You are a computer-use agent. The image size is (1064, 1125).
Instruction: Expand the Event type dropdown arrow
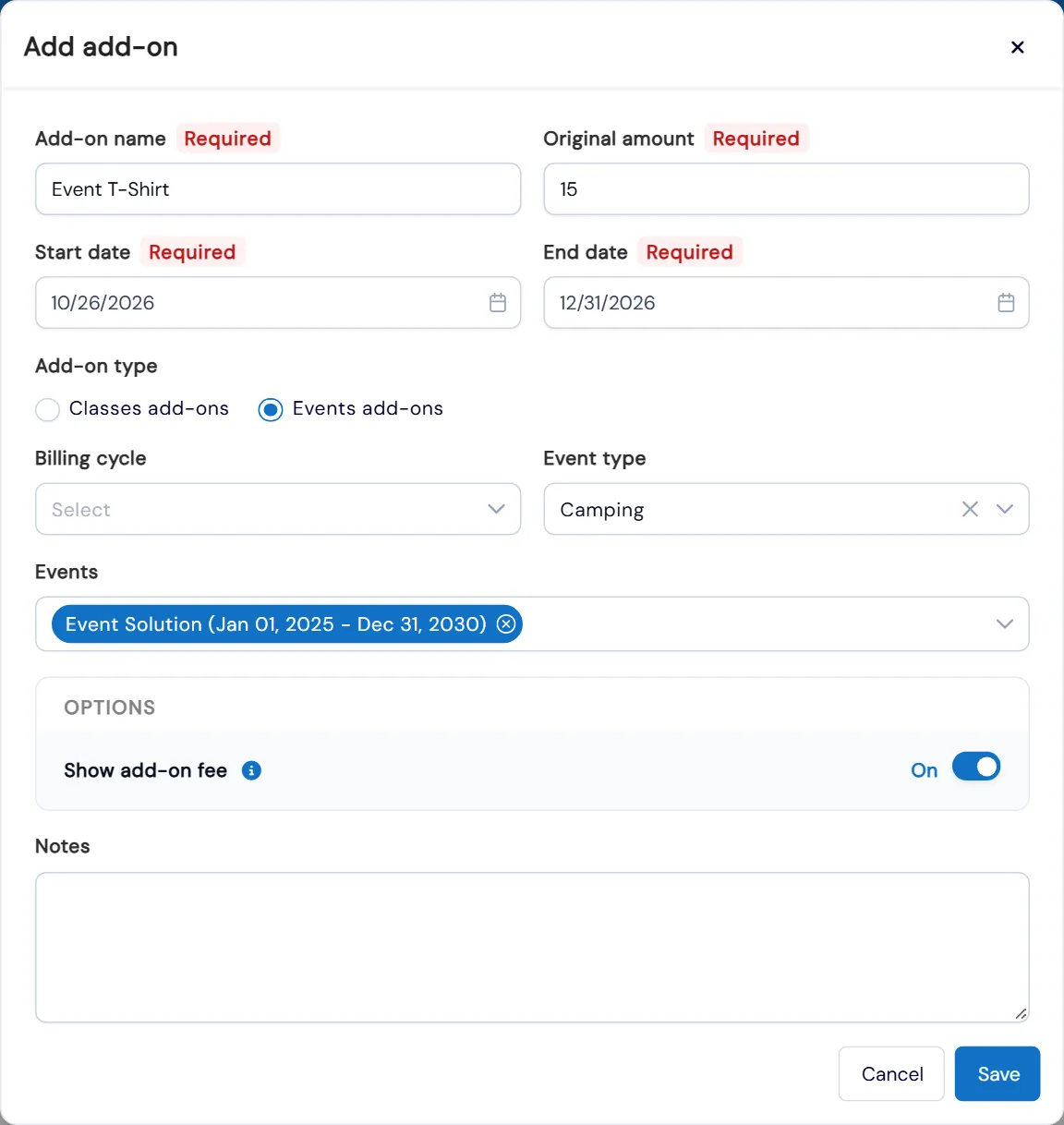1005,509
